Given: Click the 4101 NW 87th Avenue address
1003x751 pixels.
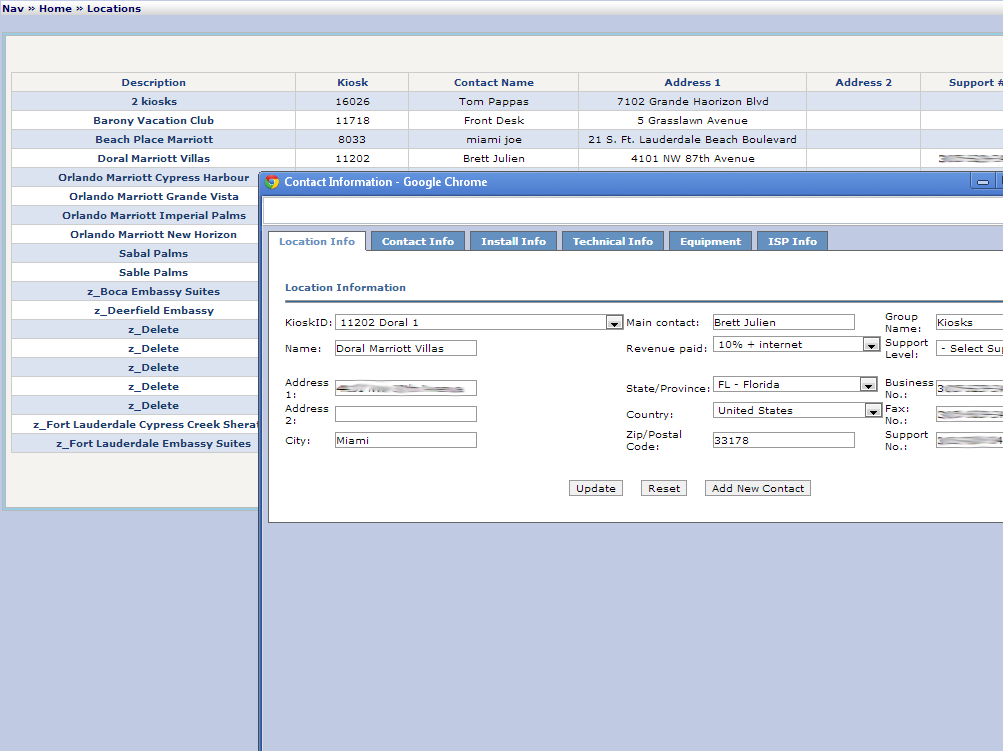Looking at the screenshot, I should click(693, 159).
